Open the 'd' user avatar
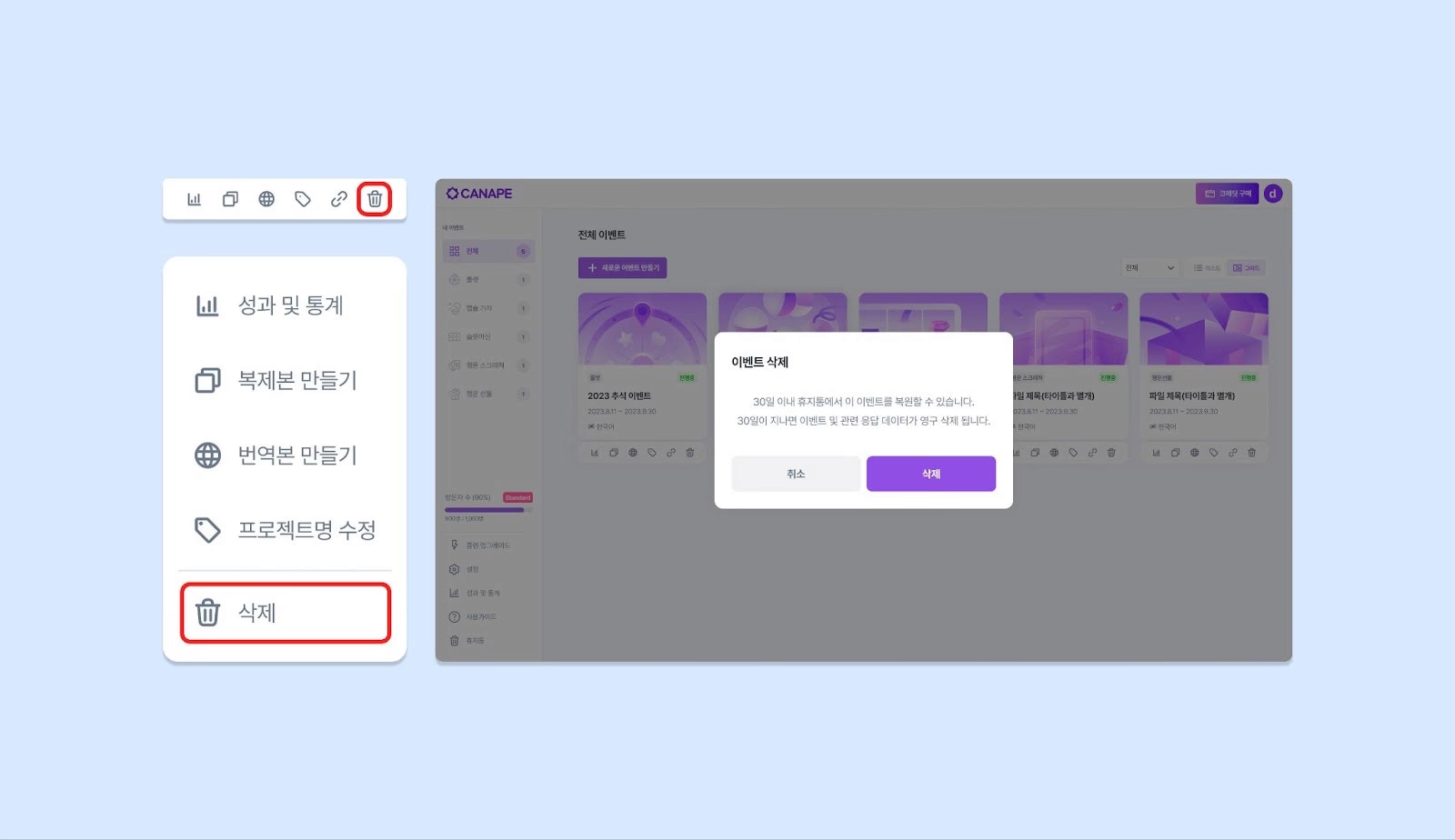1455x840 pixels. pos(1273,194)
